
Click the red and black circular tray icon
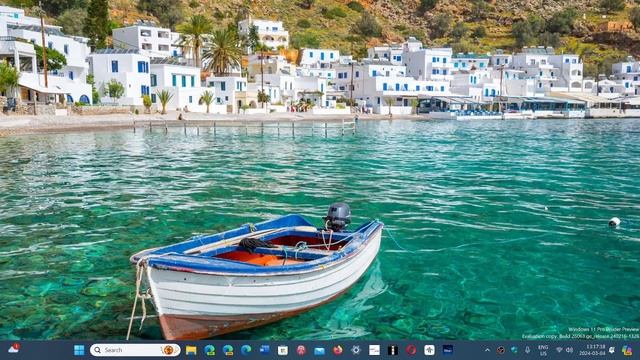click(501, 350)
